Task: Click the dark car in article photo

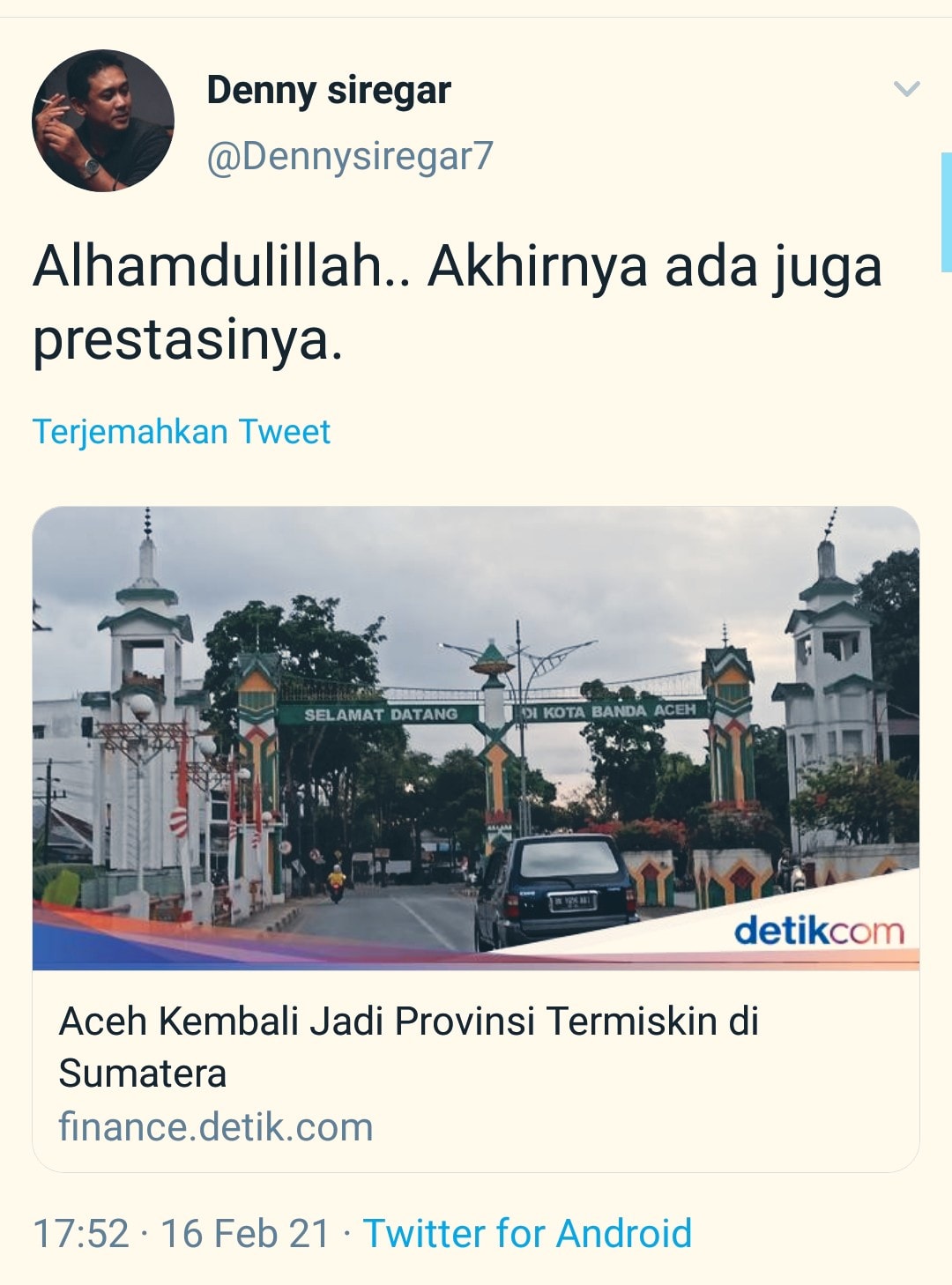Action: pyautogui.click(x=554, y=891)
